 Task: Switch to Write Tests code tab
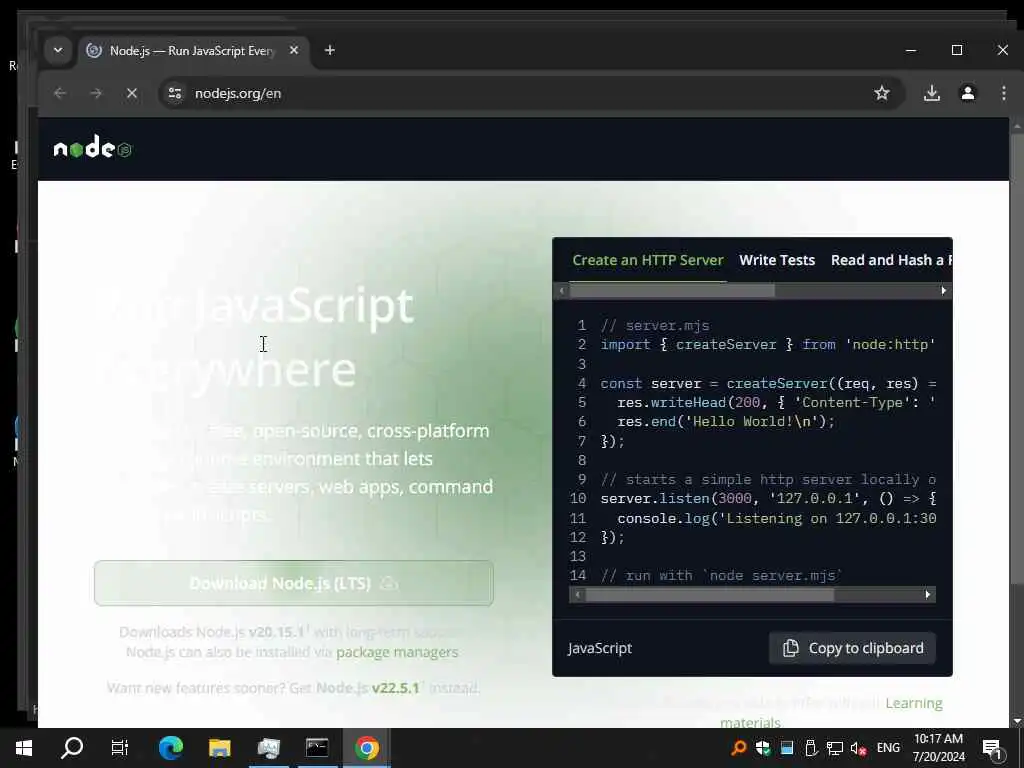777,260
